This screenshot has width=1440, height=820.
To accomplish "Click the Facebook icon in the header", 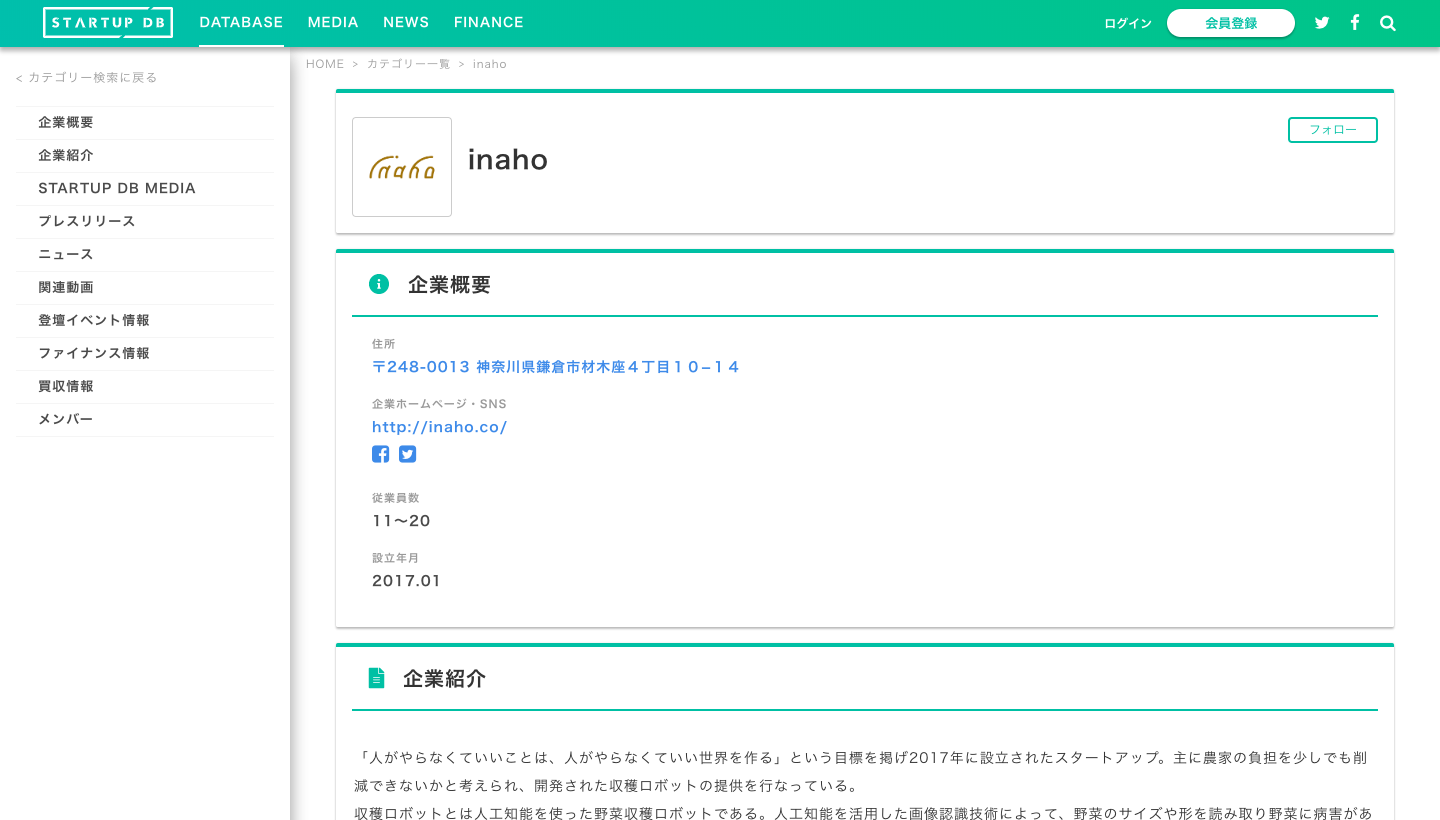I will click(x=1355, y=22).
